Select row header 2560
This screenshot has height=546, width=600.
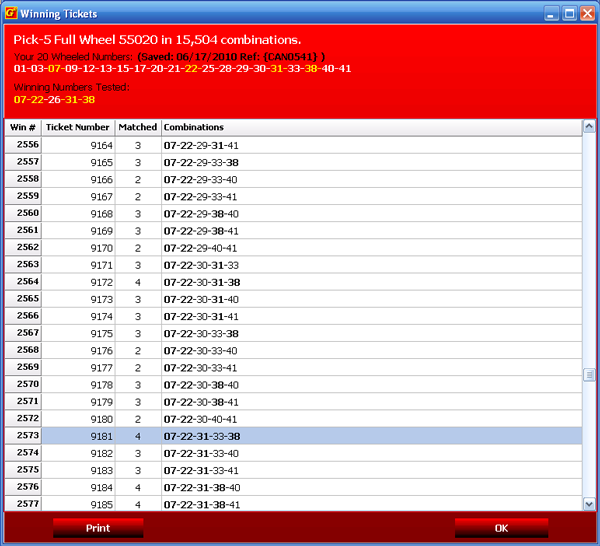pos(23,214)
